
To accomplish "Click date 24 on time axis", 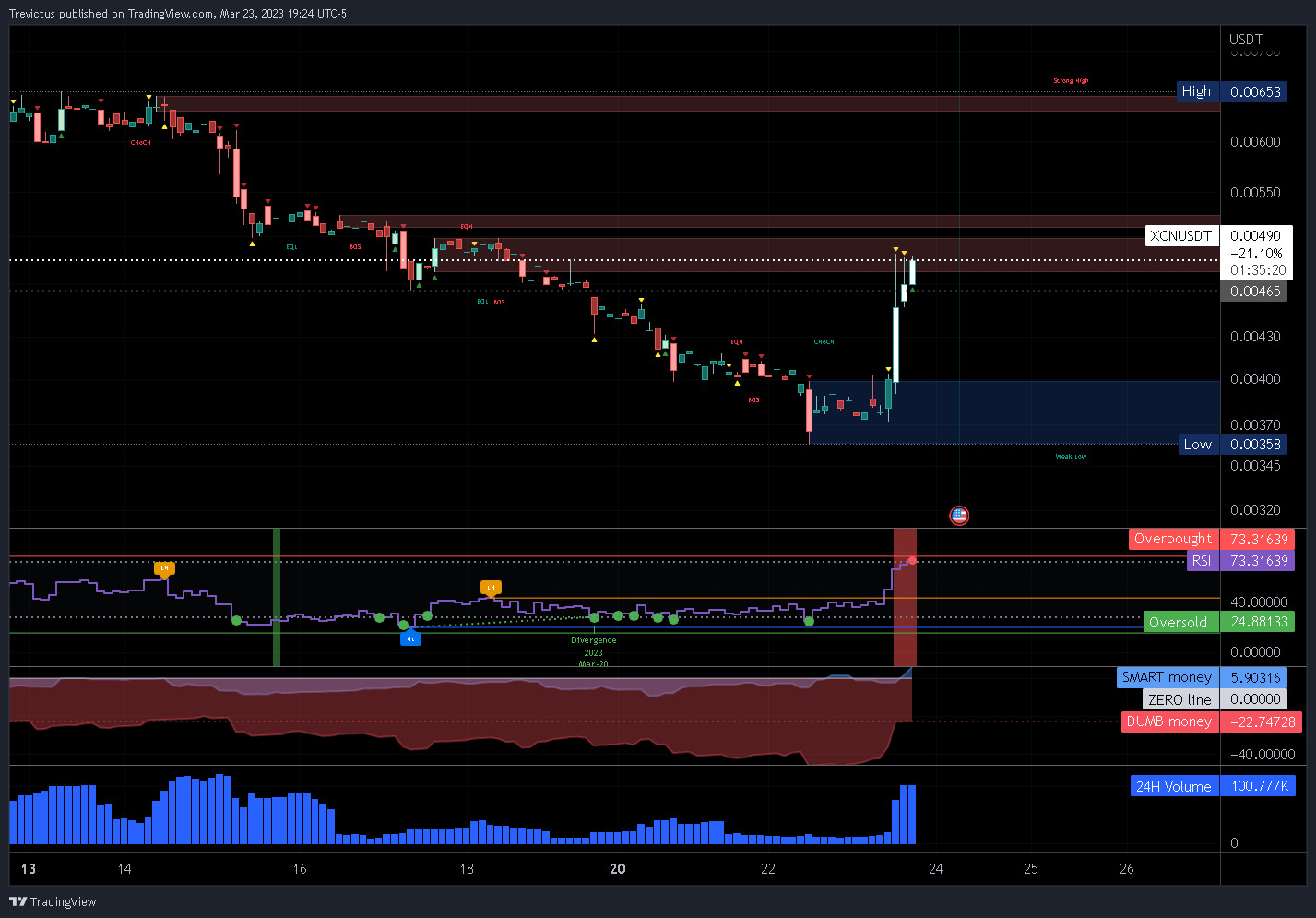I will click(936, 868).
